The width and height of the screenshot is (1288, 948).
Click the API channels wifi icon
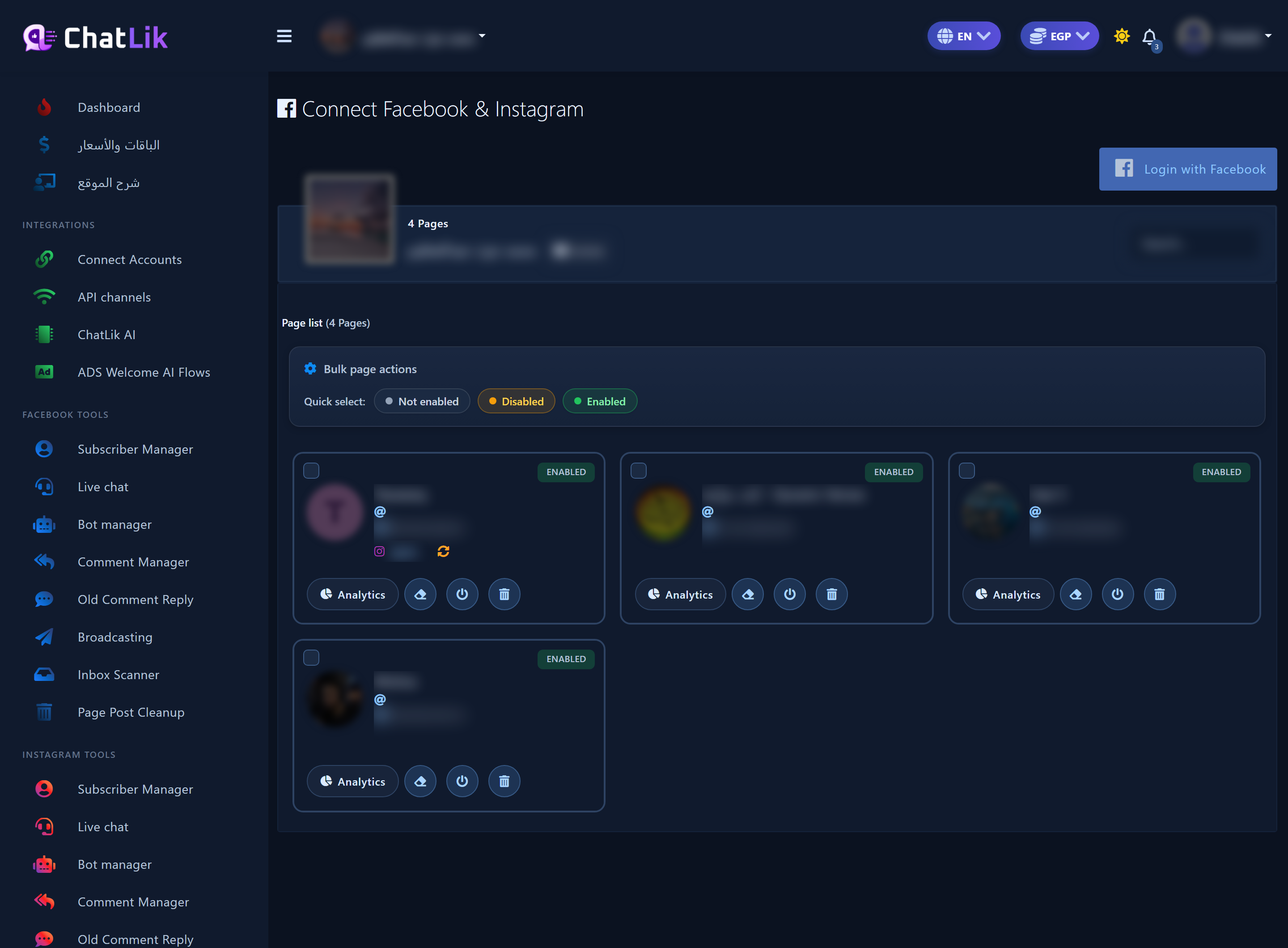(44, 297)
